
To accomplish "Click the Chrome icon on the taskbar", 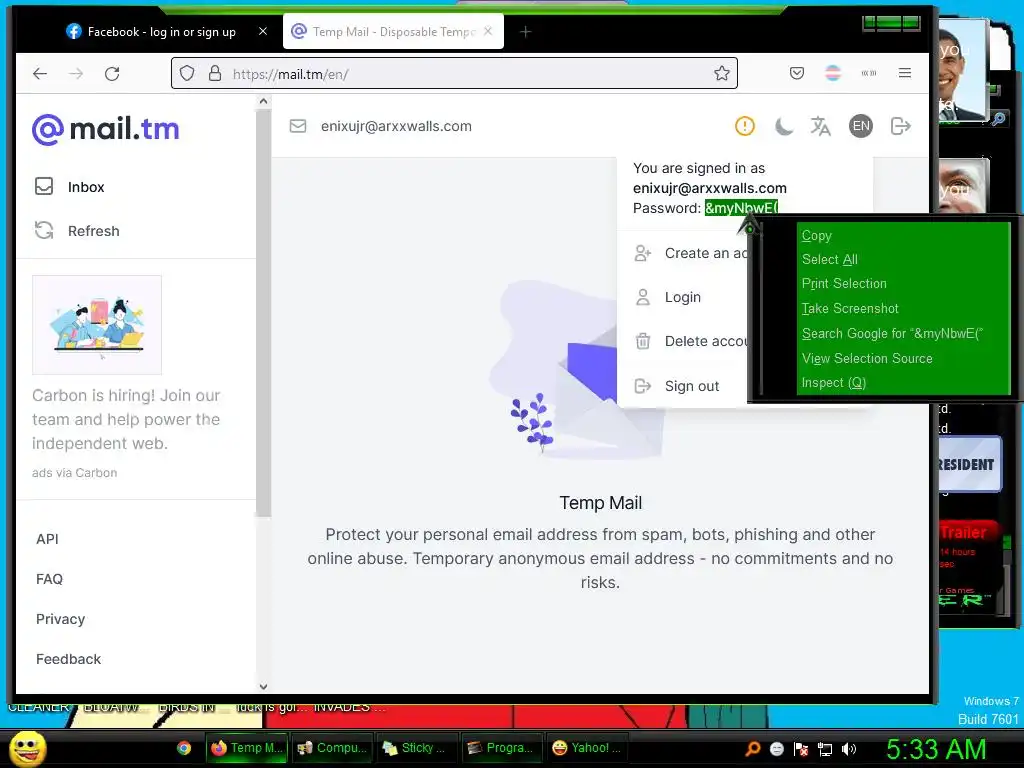I will [184, 748].
